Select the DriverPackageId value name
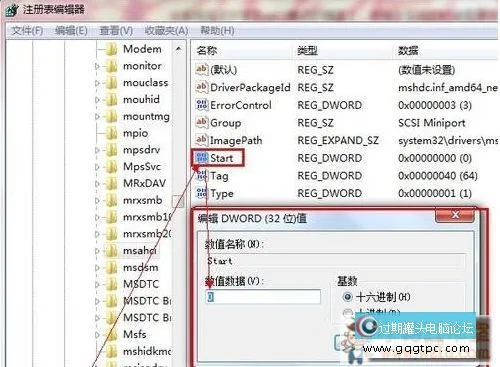The image size is (500, 367). (x=250, y=87)
